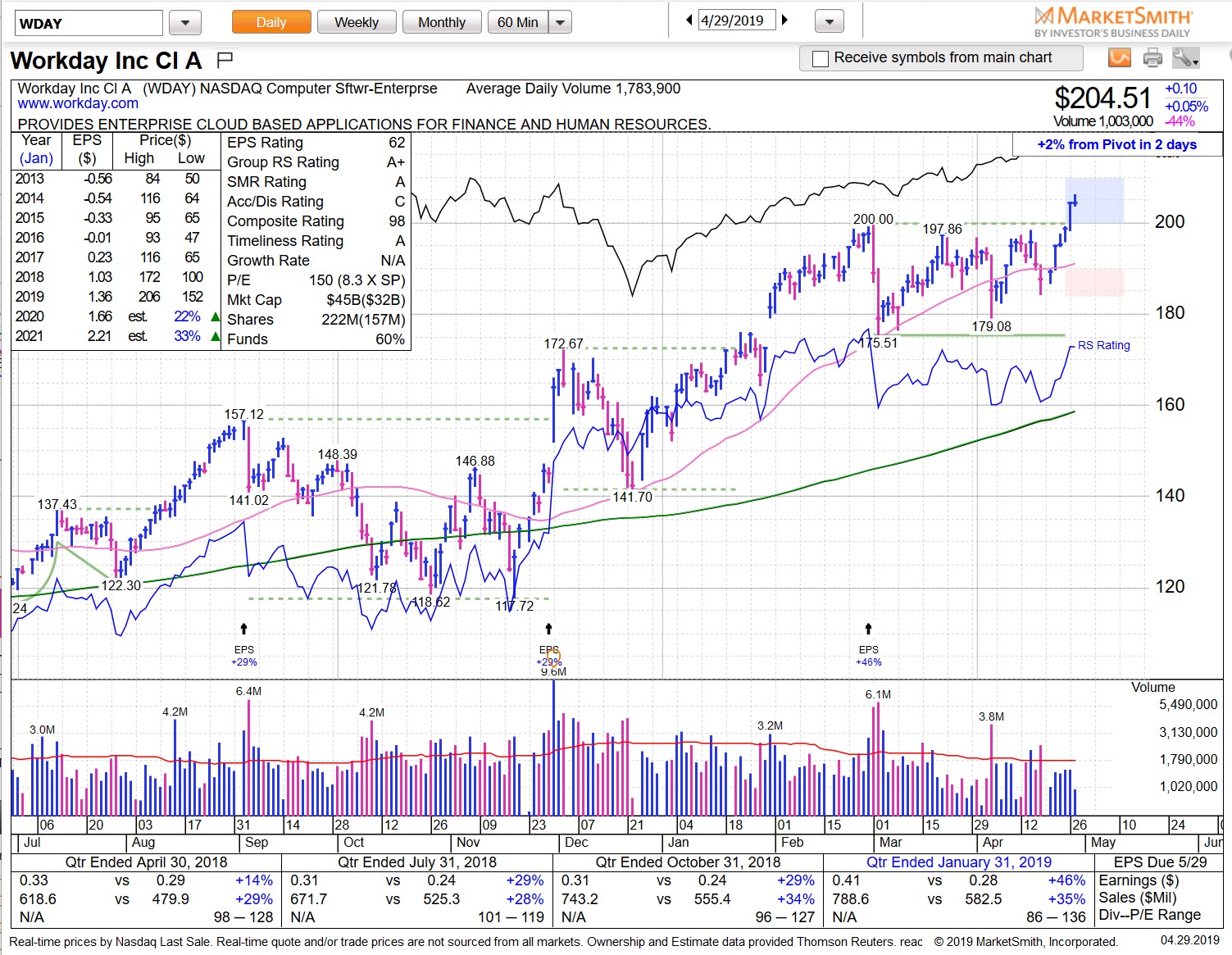Step forward one day with the right date arrow
The height and width of the screenshot is (955, 1232).
(x=784, y=18)
